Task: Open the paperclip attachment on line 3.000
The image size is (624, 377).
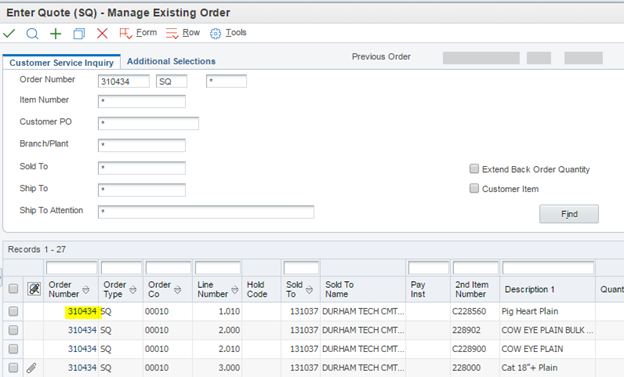Action: pos(31,368)
